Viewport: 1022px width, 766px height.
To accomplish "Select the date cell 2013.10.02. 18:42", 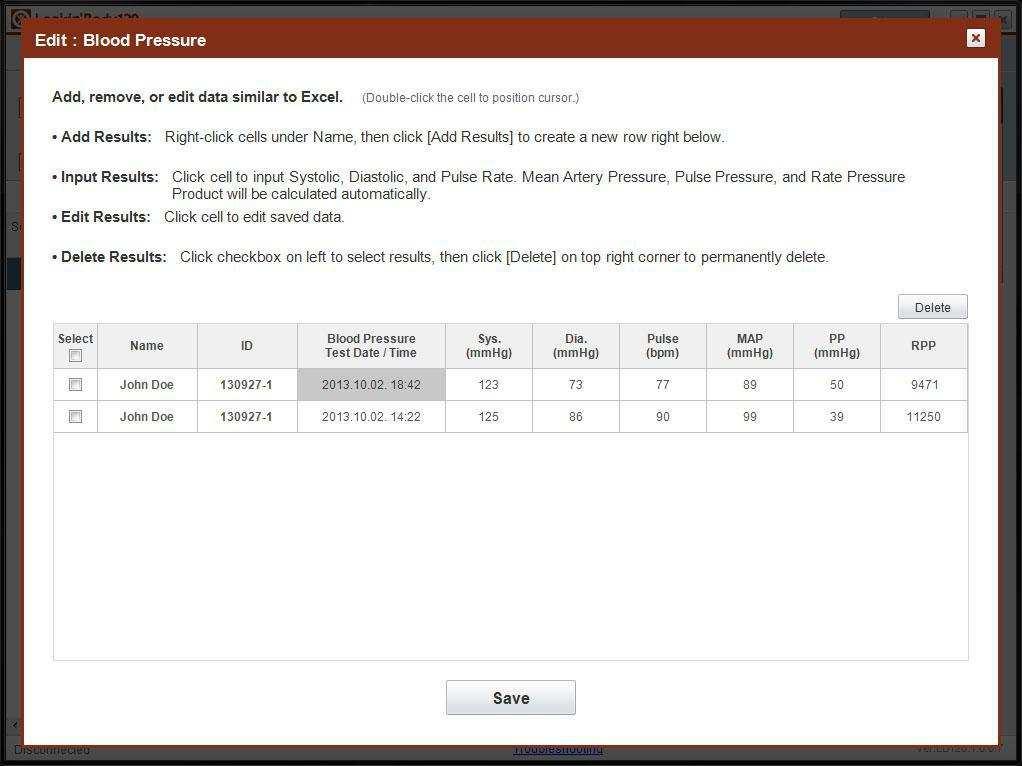I will [x=371, y=385].
